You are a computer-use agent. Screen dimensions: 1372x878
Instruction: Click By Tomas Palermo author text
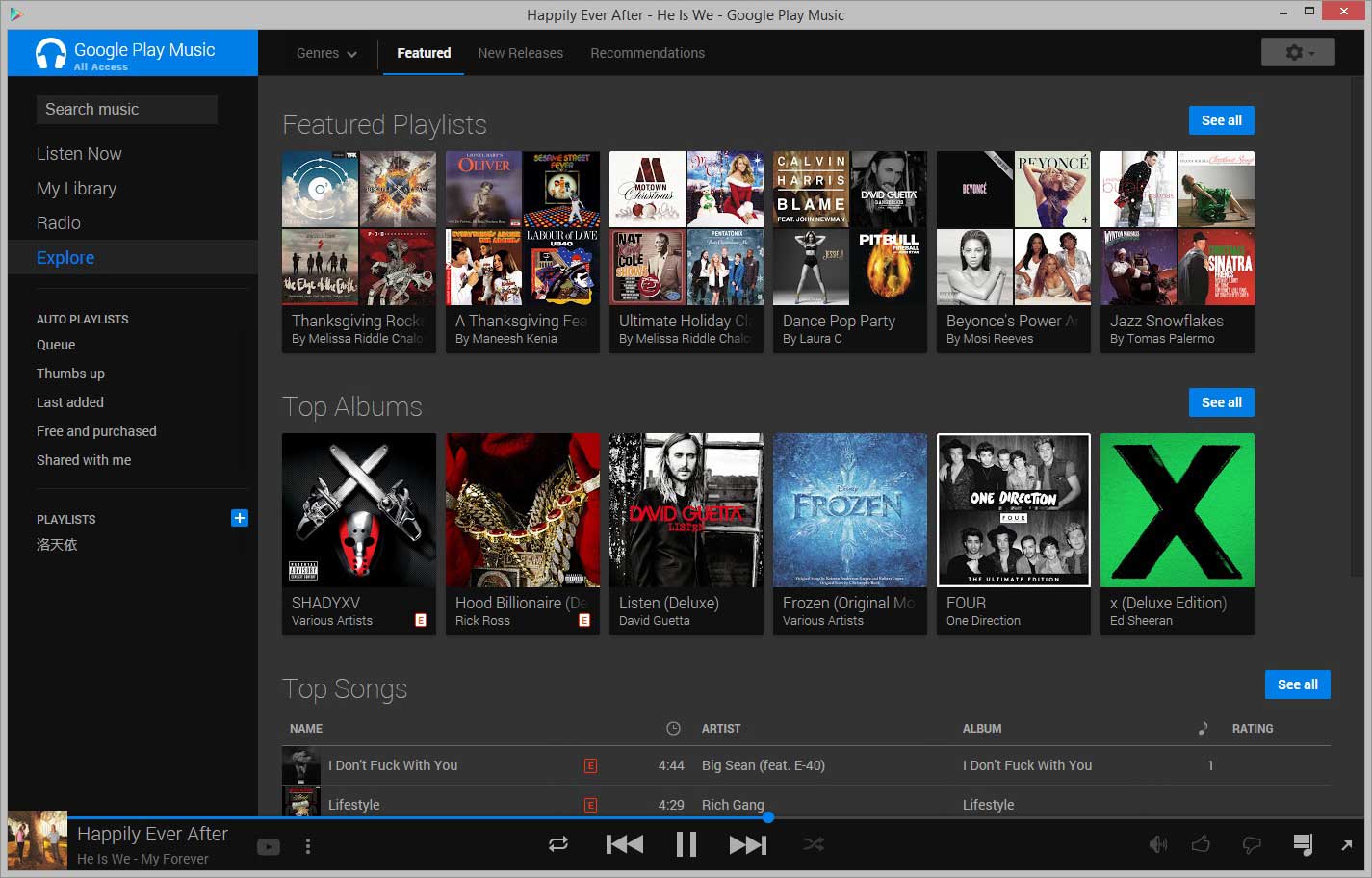click(1162, 339)
